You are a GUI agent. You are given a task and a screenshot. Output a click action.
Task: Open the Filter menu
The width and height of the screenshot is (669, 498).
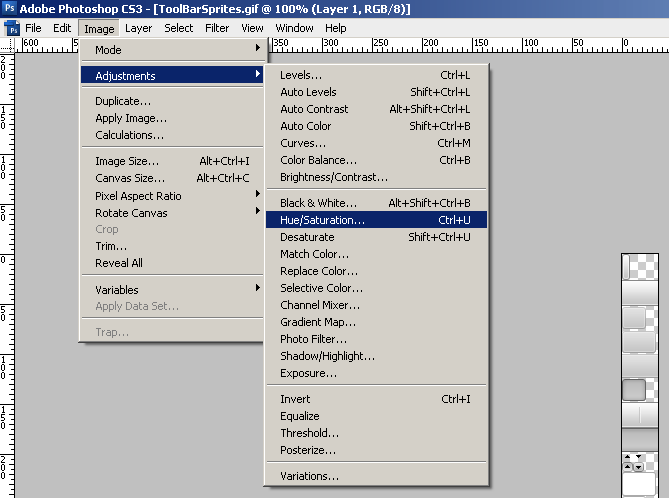[x=217, y=28]
